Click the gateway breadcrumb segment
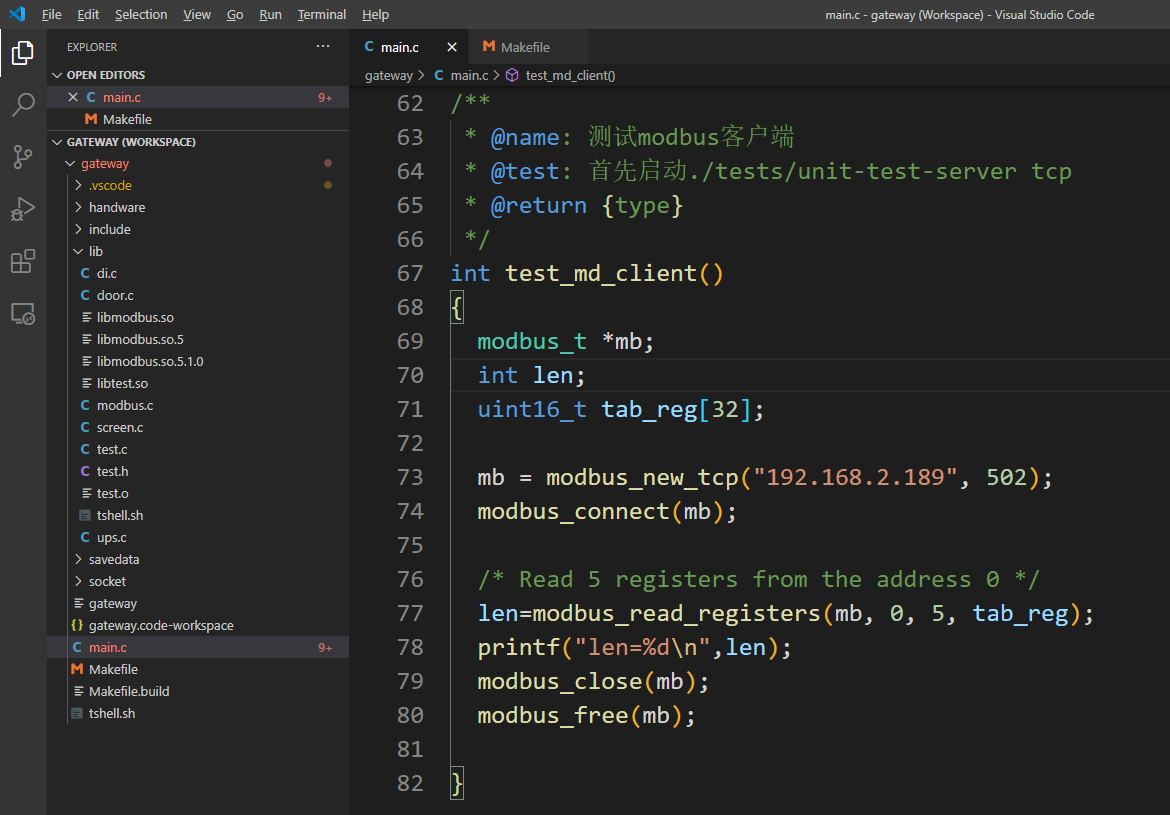1170x815 pixels. pos(388,75)
